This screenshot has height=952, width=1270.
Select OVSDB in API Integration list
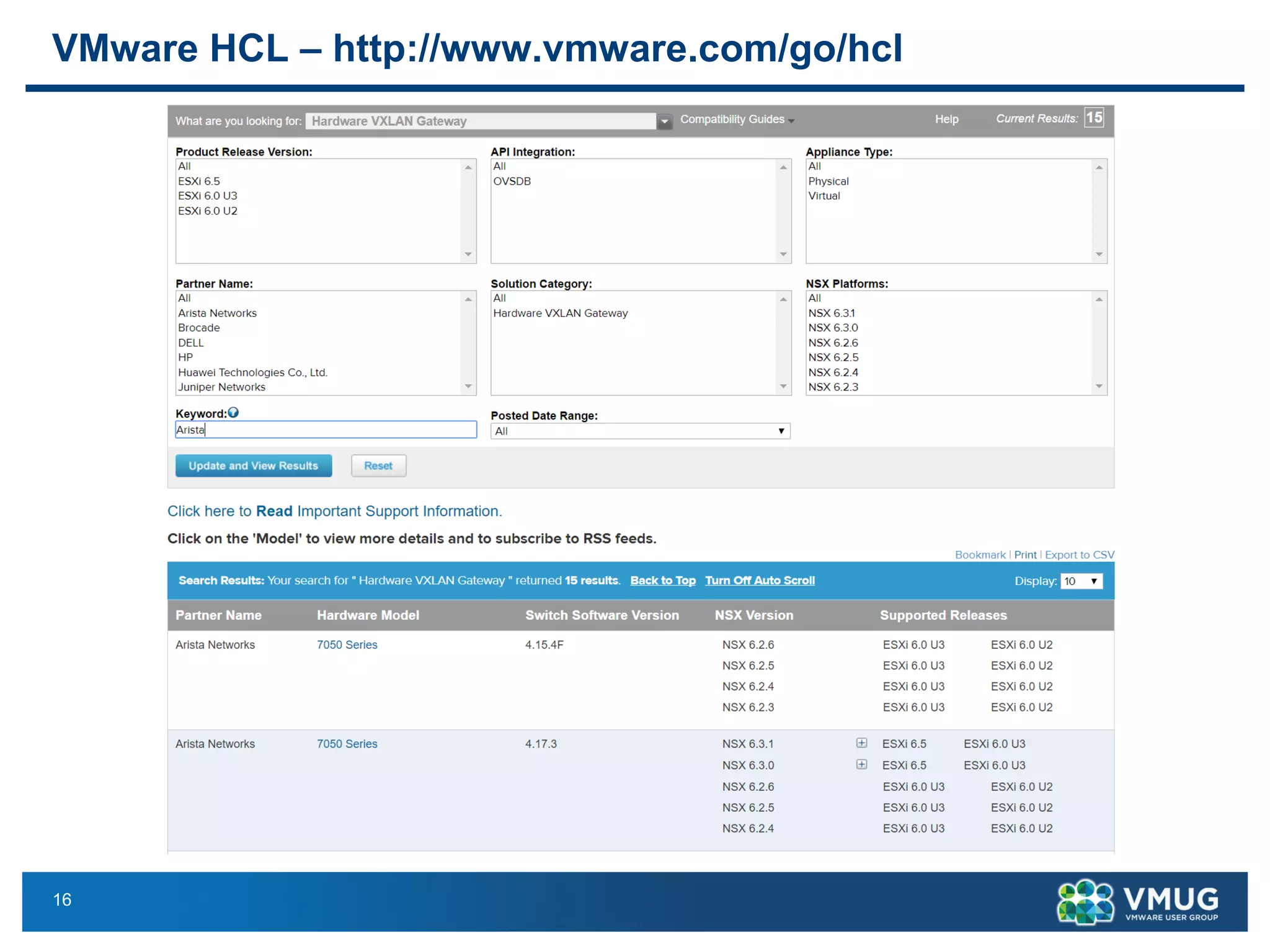(x=512, y=182)
